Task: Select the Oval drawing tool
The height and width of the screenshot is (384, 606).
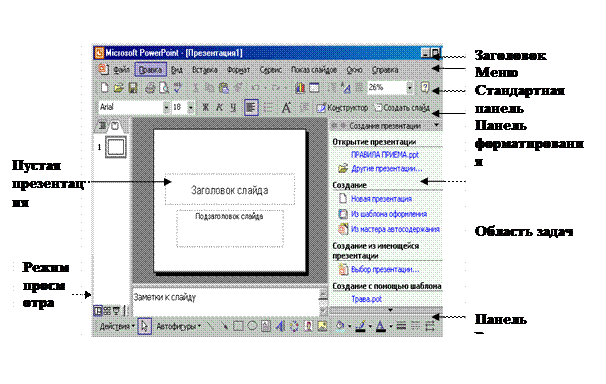Action: (252, 326)
